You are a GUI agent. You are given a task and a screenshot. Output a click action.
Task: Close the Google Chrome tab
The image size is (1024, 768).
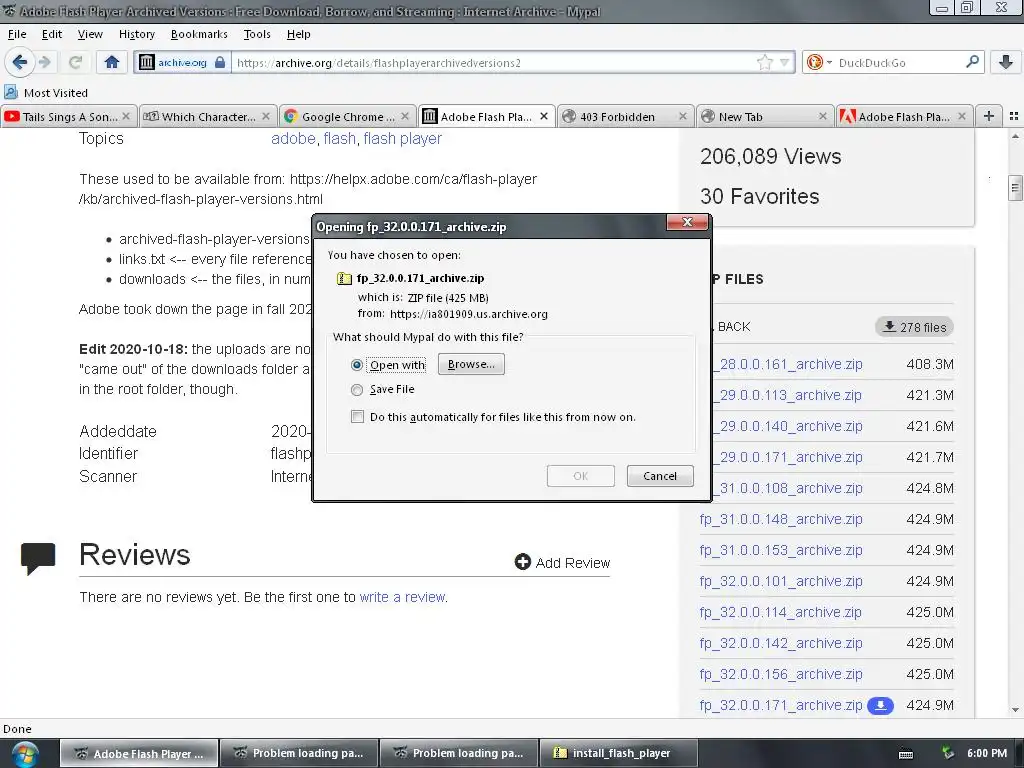pyautogui.click(x=405, y=116)
